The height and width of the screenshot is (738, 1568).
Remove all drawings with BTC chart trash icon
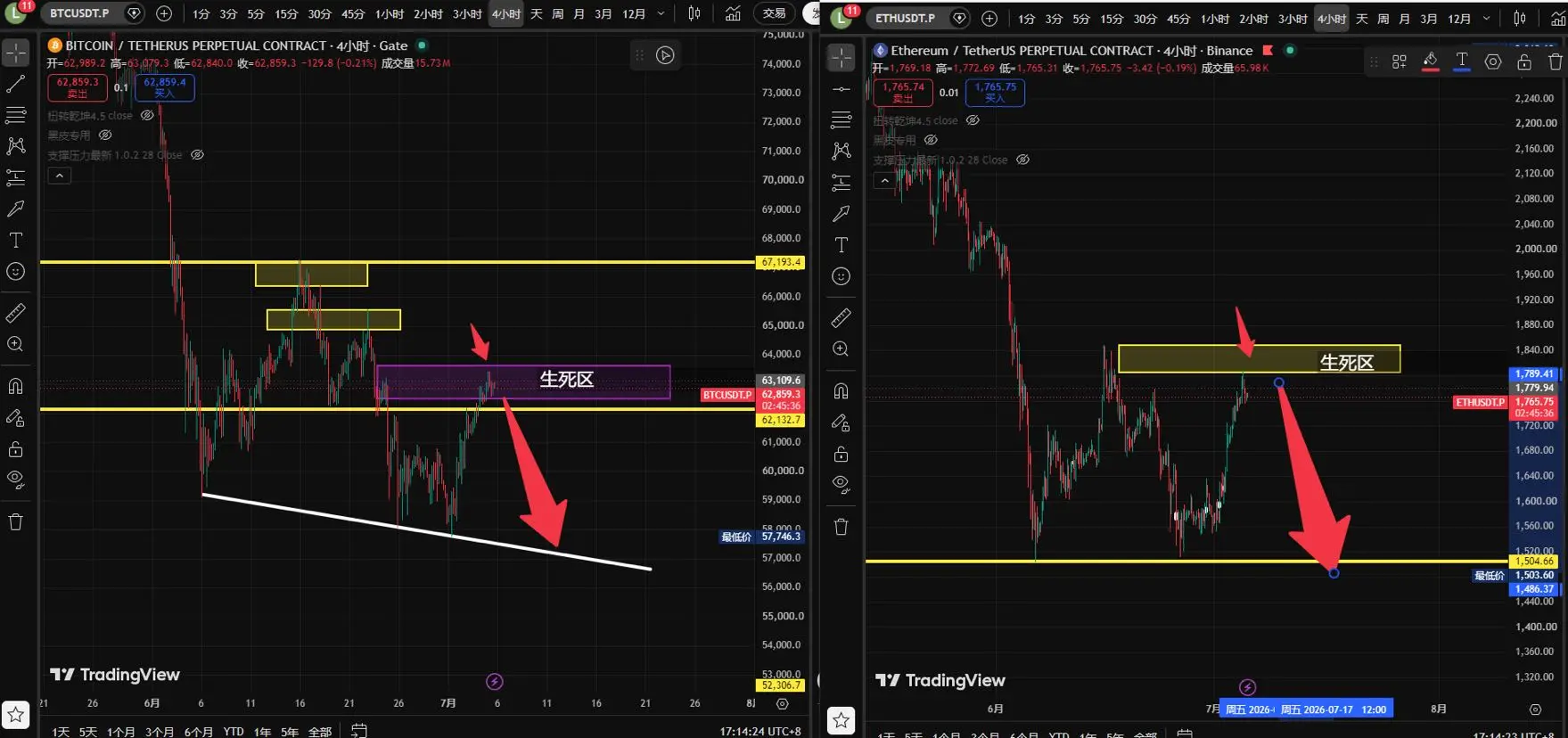point(16,521)
